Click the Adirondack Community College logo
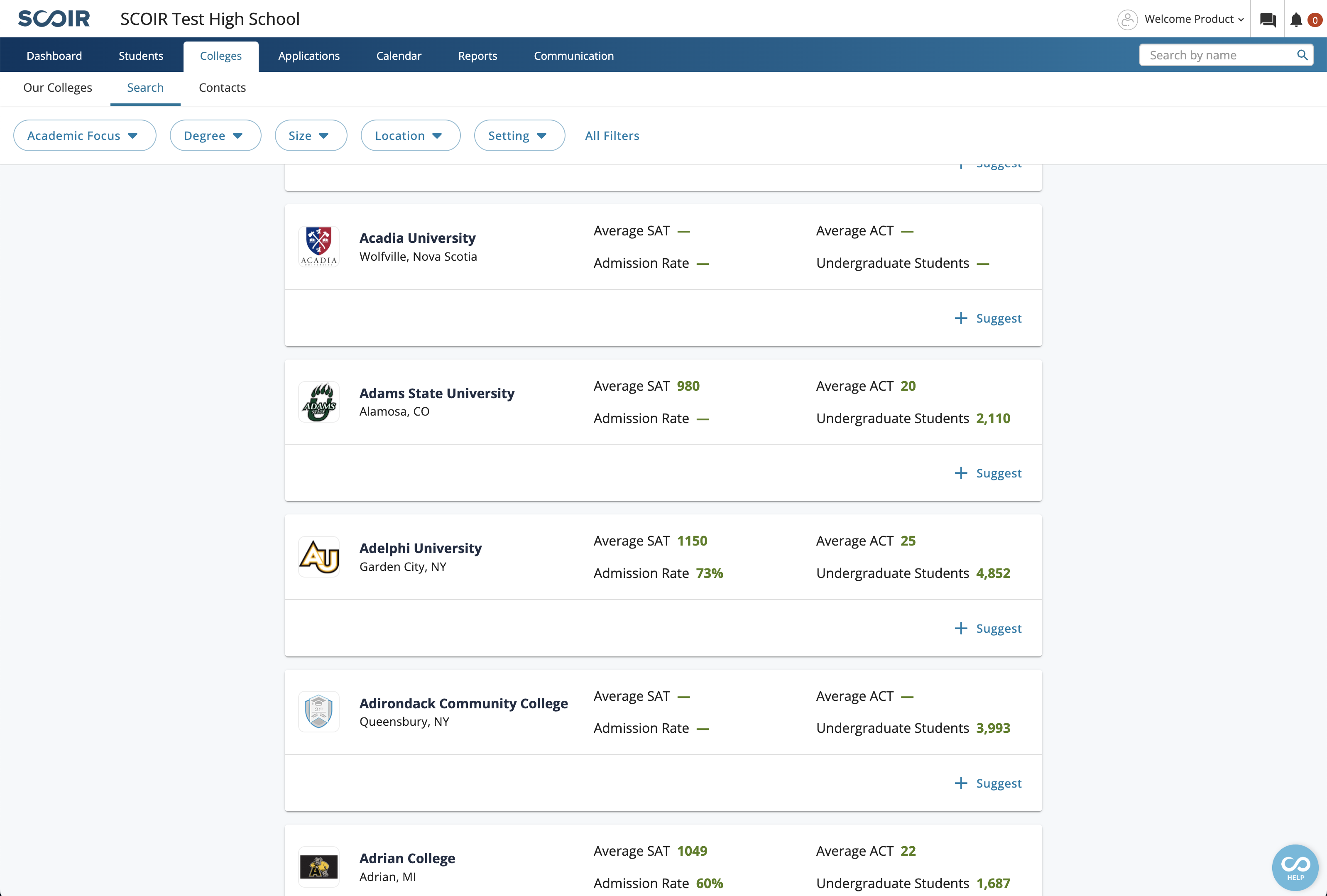Viewport: 1327px width, 896px height. click(318, 712)
